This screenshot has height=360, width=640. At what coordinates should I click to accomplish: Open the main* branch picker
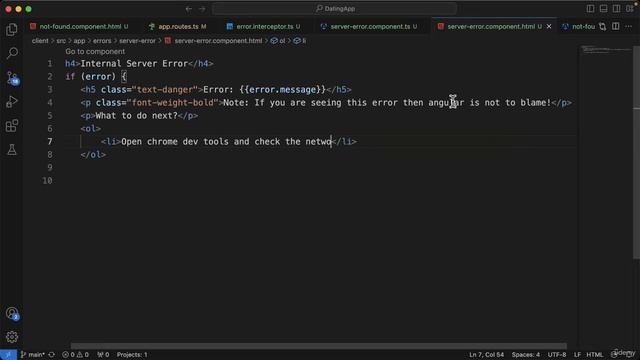pyautogui.click(x=32, y=355)
